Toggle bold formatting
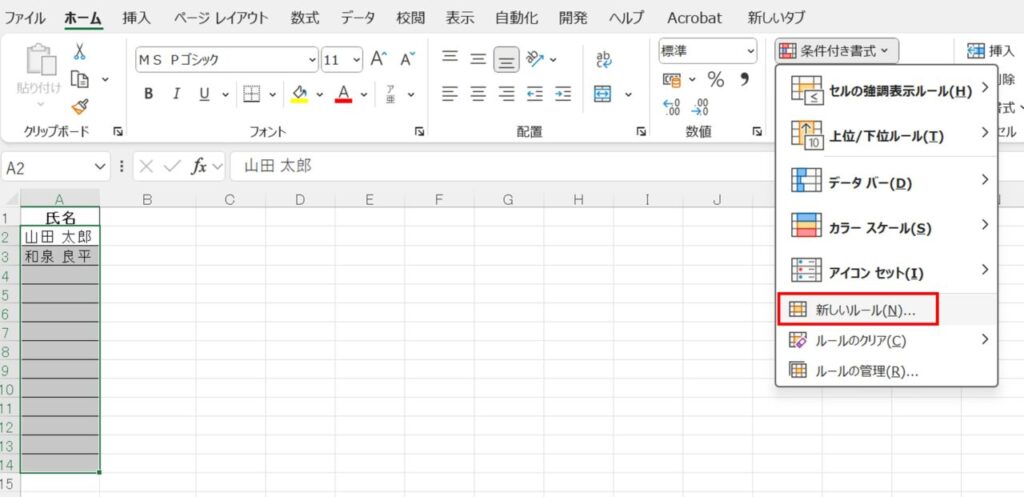Viewport: 1024px width, 497px height. 148,94
